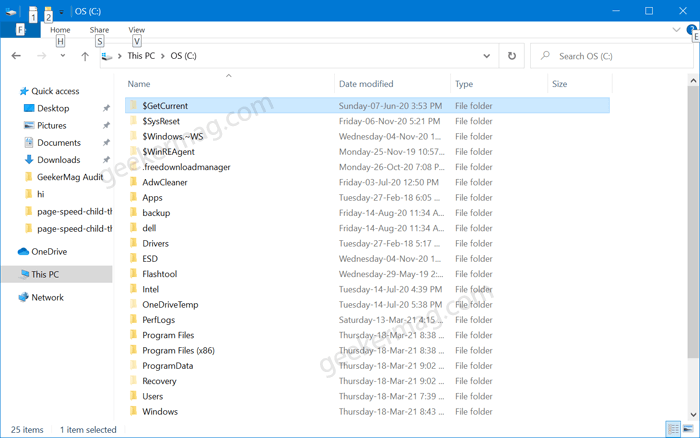Click the Downloads arrow icon in sidebar
Viewport: 700px width, 438px height.
[29, 159]
